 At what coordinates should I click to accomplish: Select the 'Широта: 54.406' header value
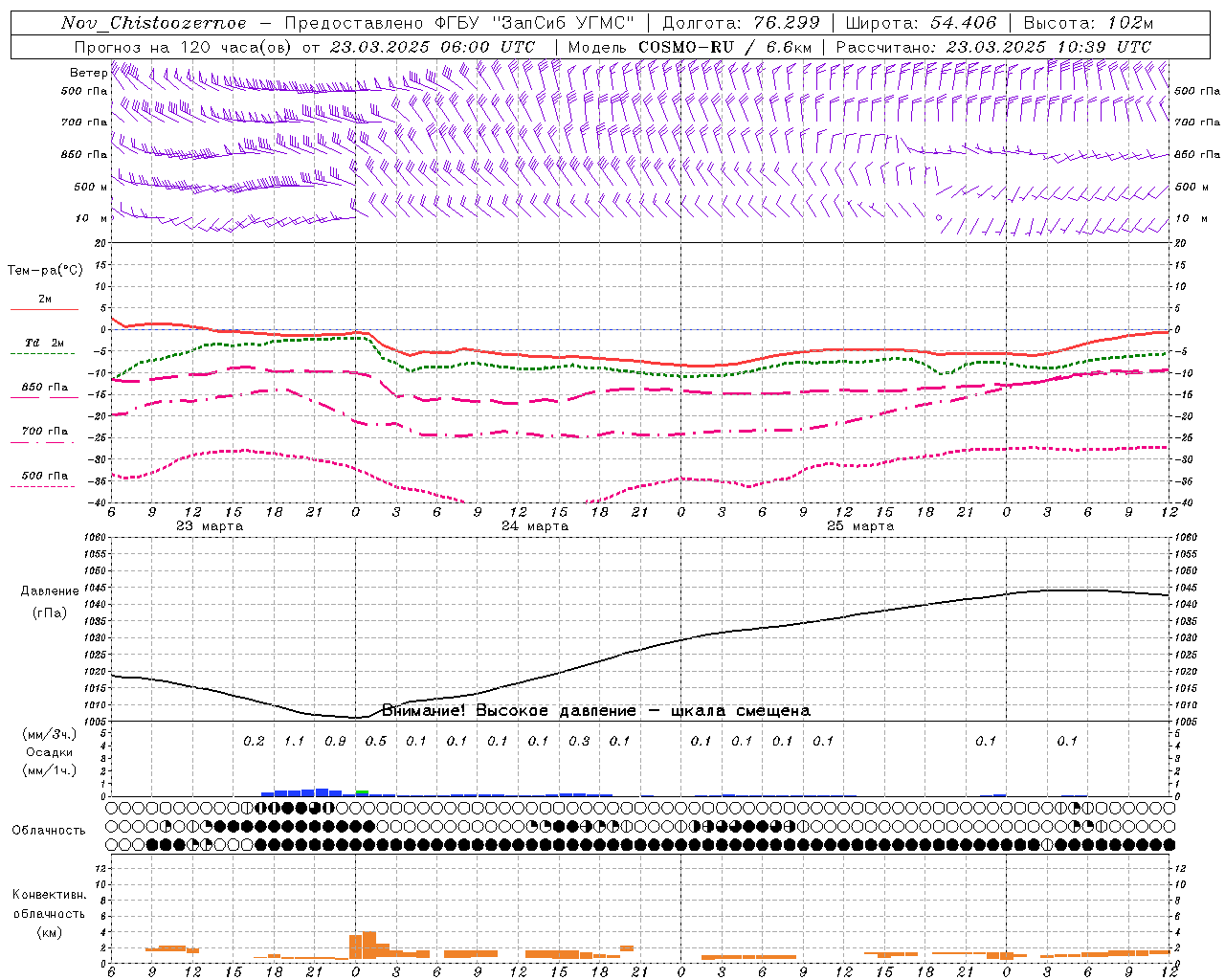(921, 23)
